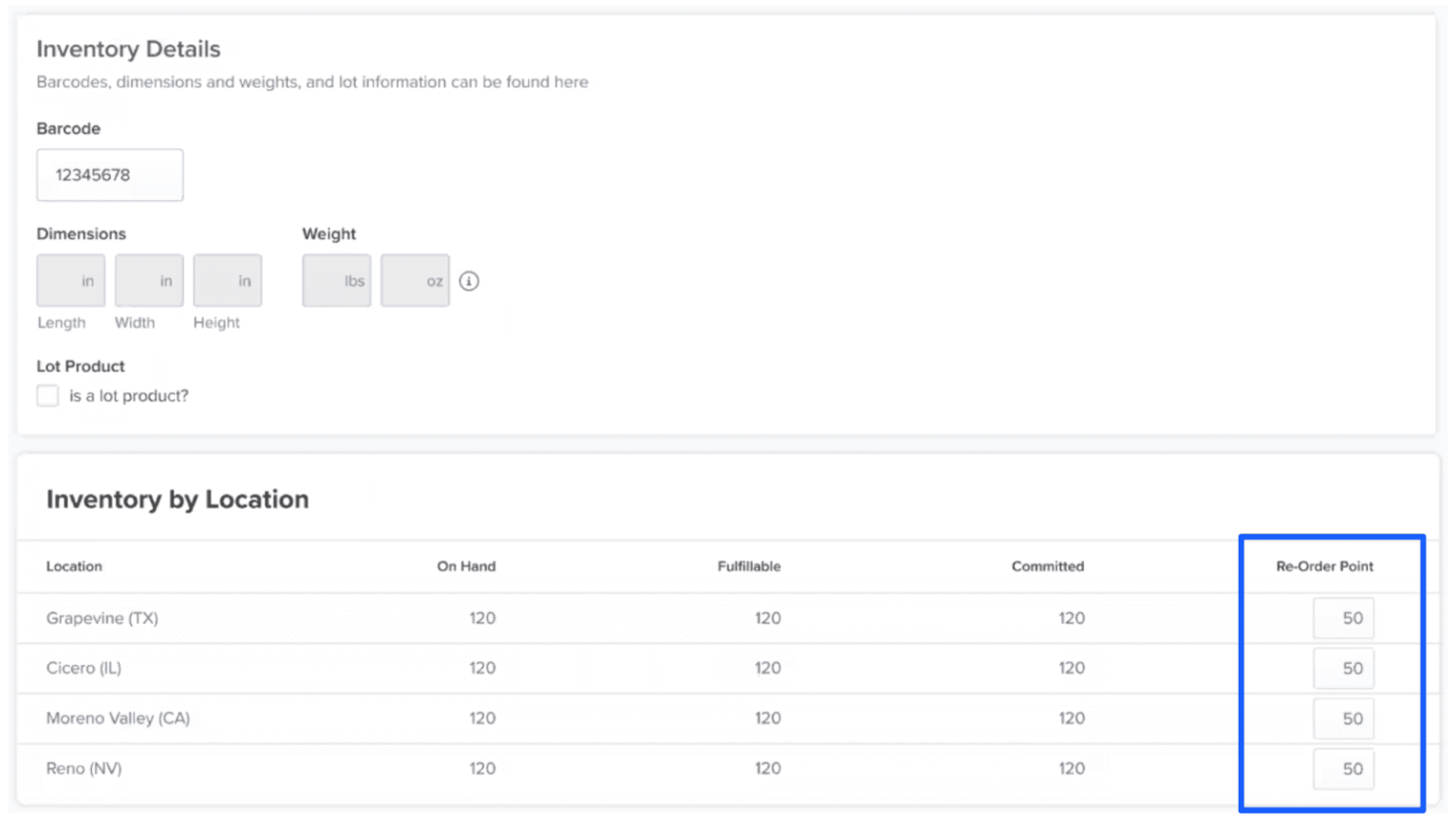This screenshot has height=819, width=1456.
Task: Click the Barcode input field
Action: 109,175
